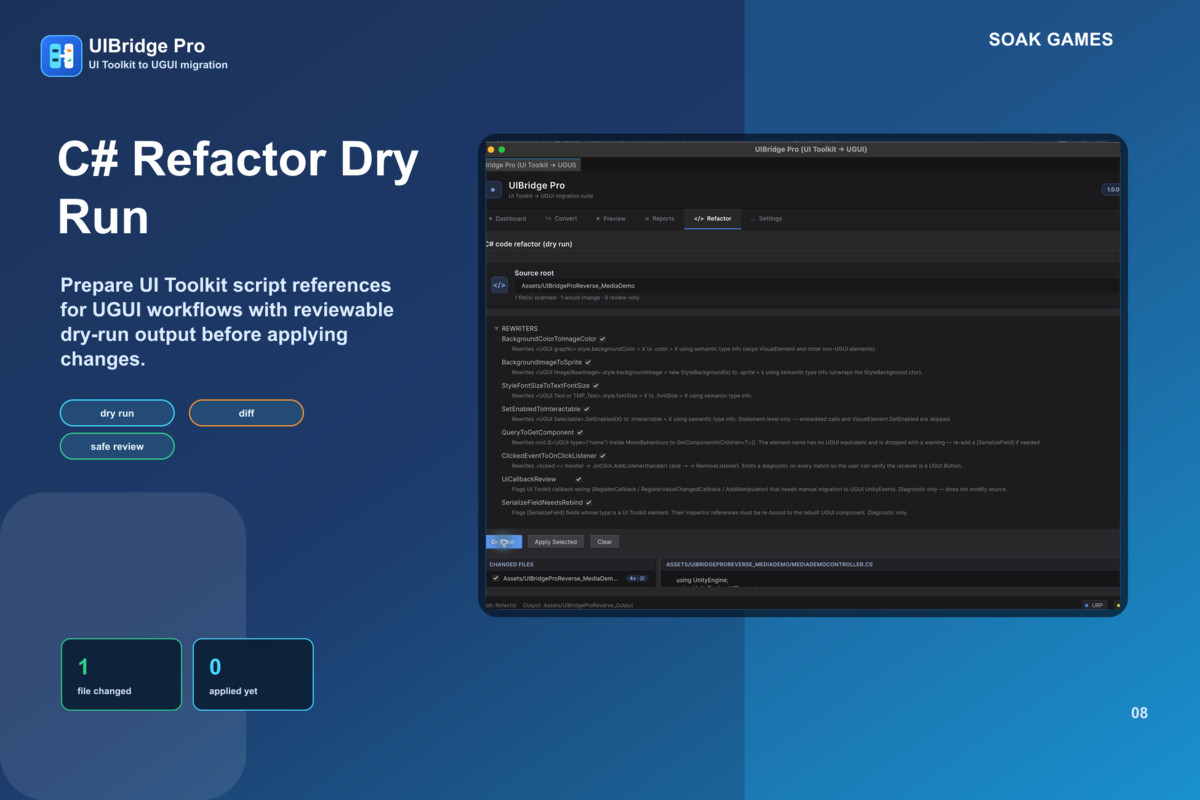The height and width of the screenshot is (800, 1200).
Task: Click the 'using UnityEngine;' code line
Action: pyautogui.click(x=702, y=580)
